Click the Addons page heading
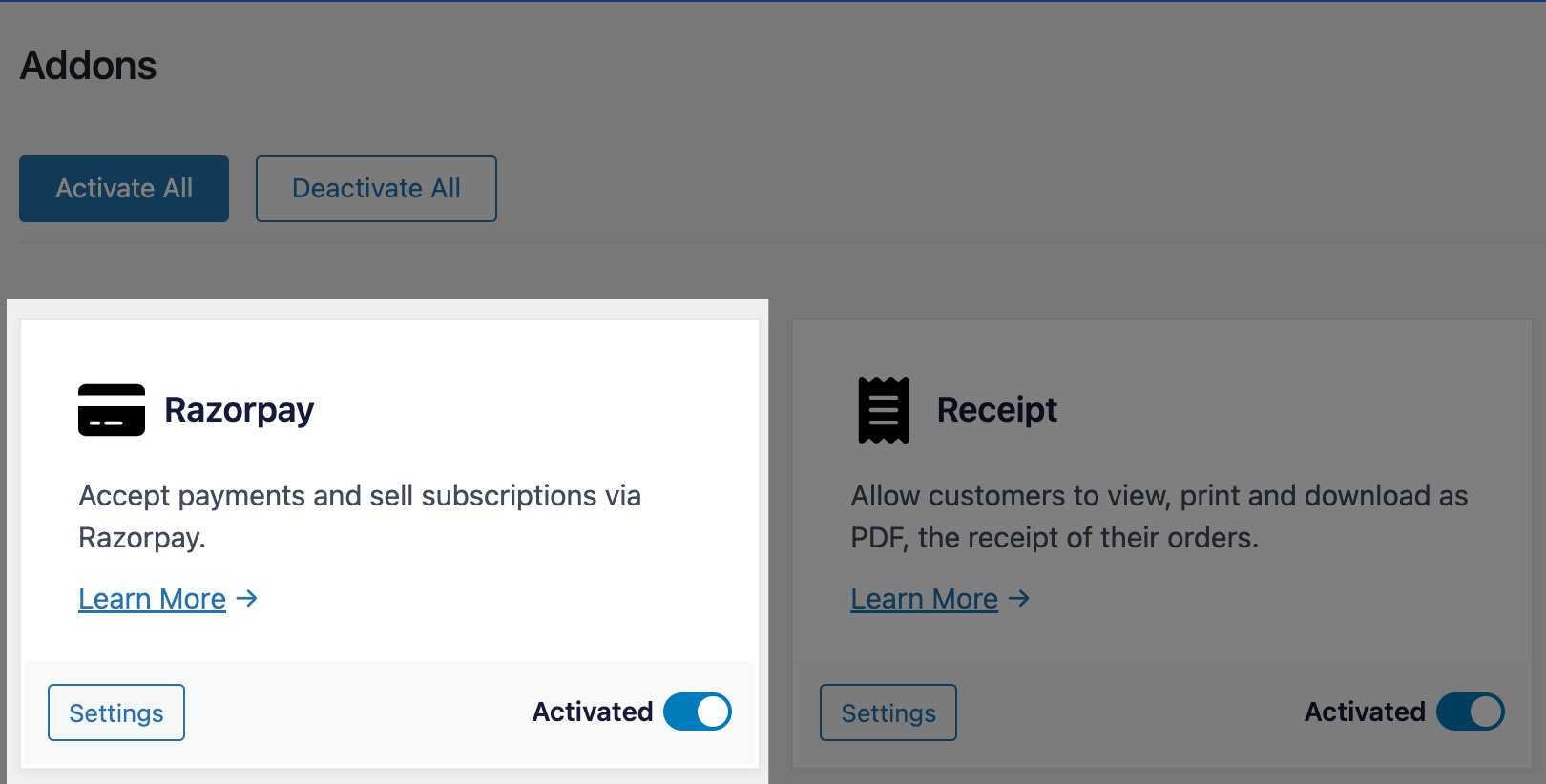The width and height of the screenshot is (1546, 784). click(x=89, y=66)
